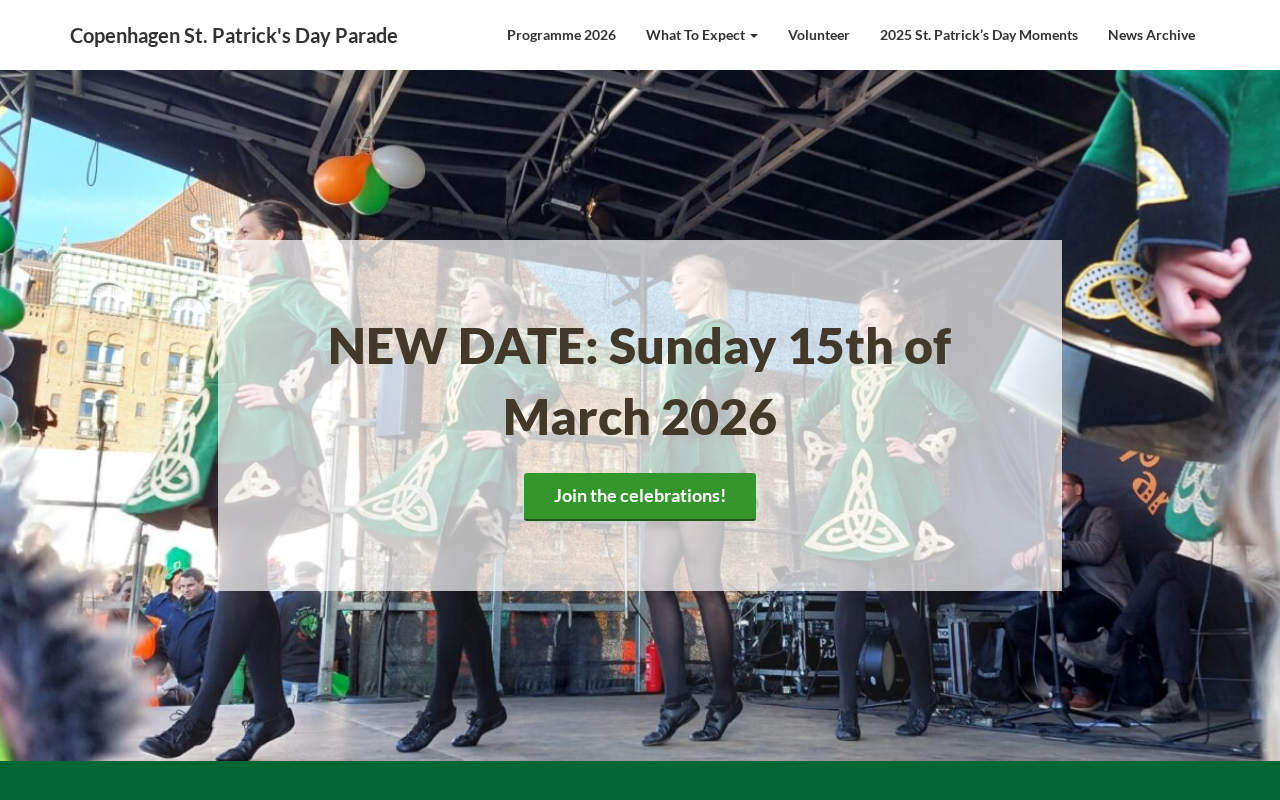The width and height of the screenshot is (1280, 800).
Task: Click the red fire extinguisher under the stage
Action: coord(653,667)
